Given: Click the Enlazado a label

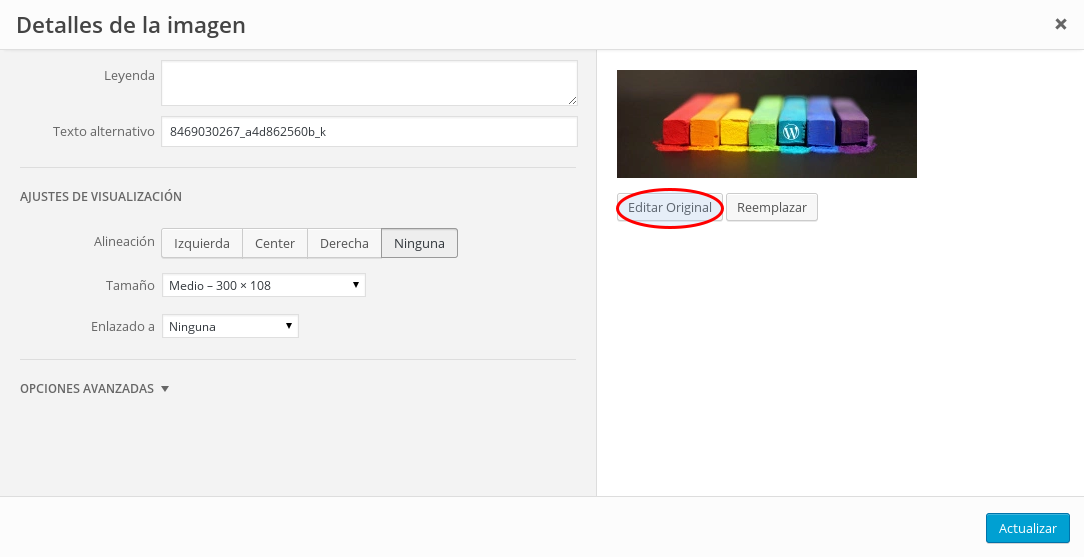Looking at the screenshot, I should [123, 326].
